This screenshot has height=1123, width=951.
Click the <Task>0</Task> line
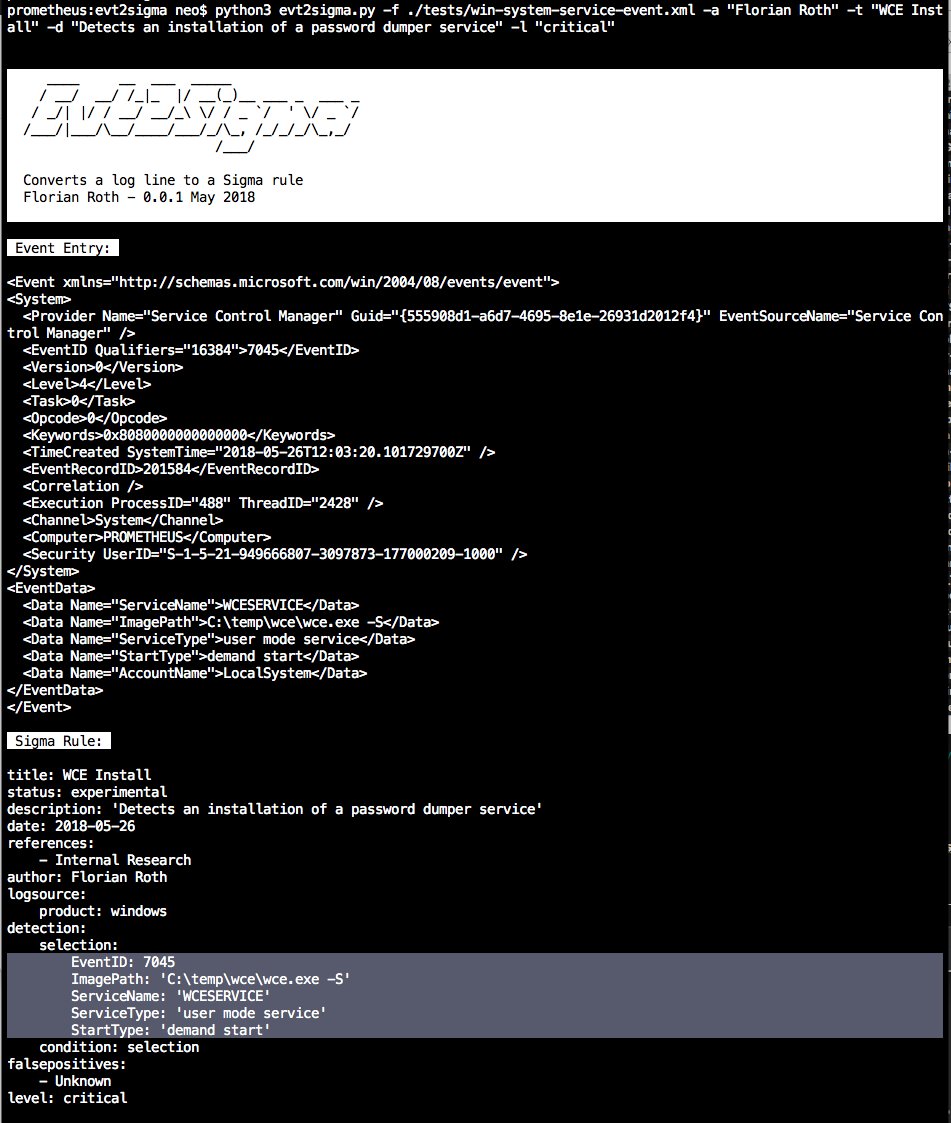(x=79, y=401)
